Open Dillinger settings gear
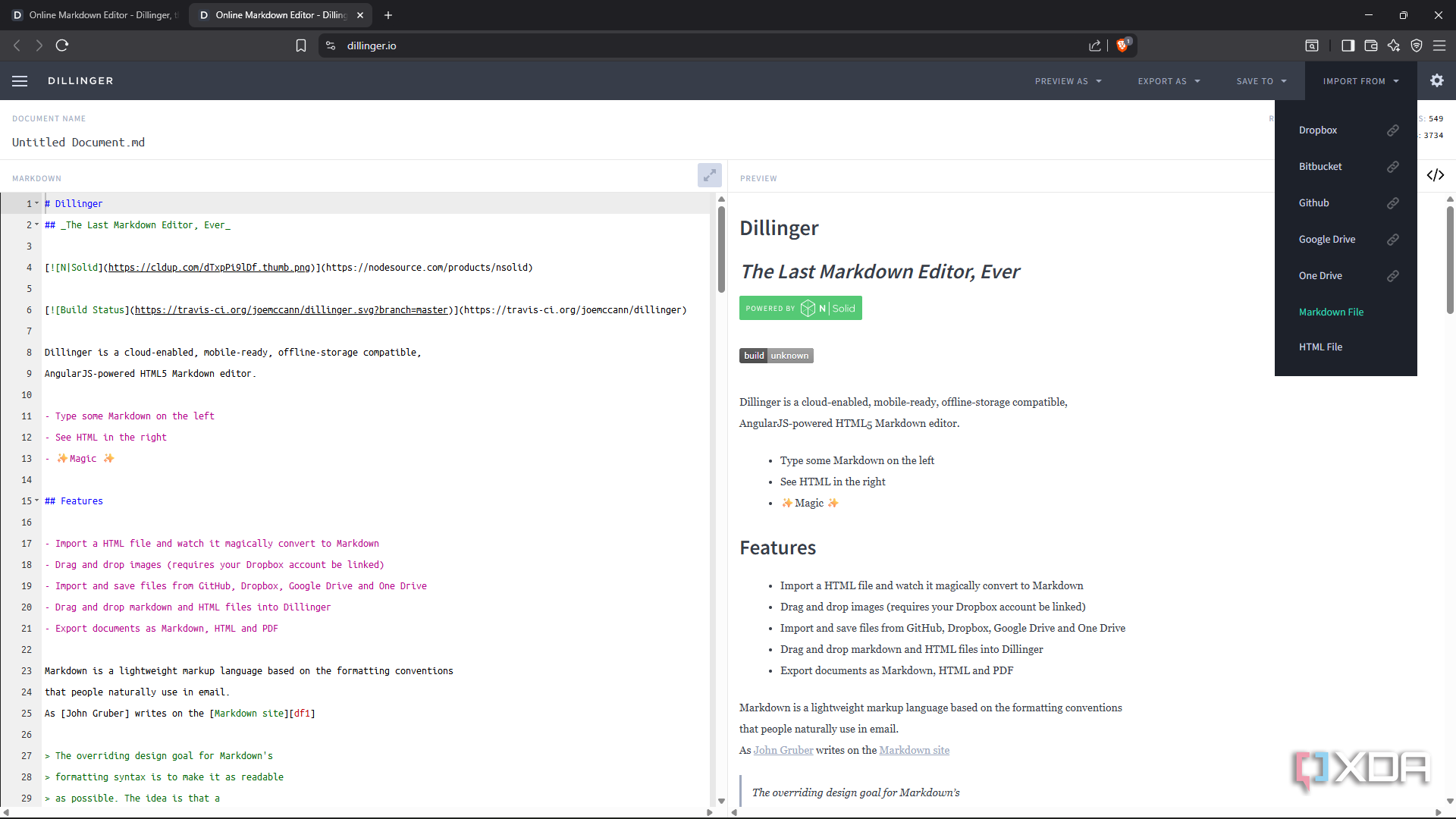 click(1437, 80)
